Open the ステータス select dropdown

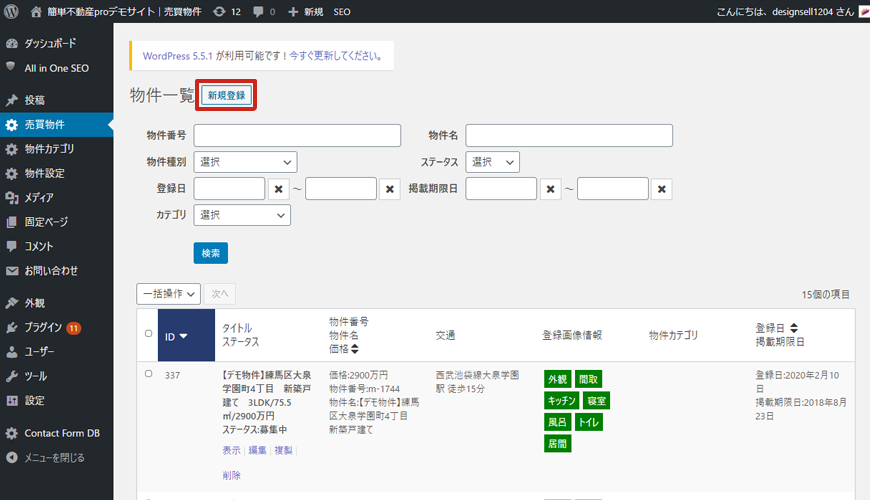click(493, 162)
